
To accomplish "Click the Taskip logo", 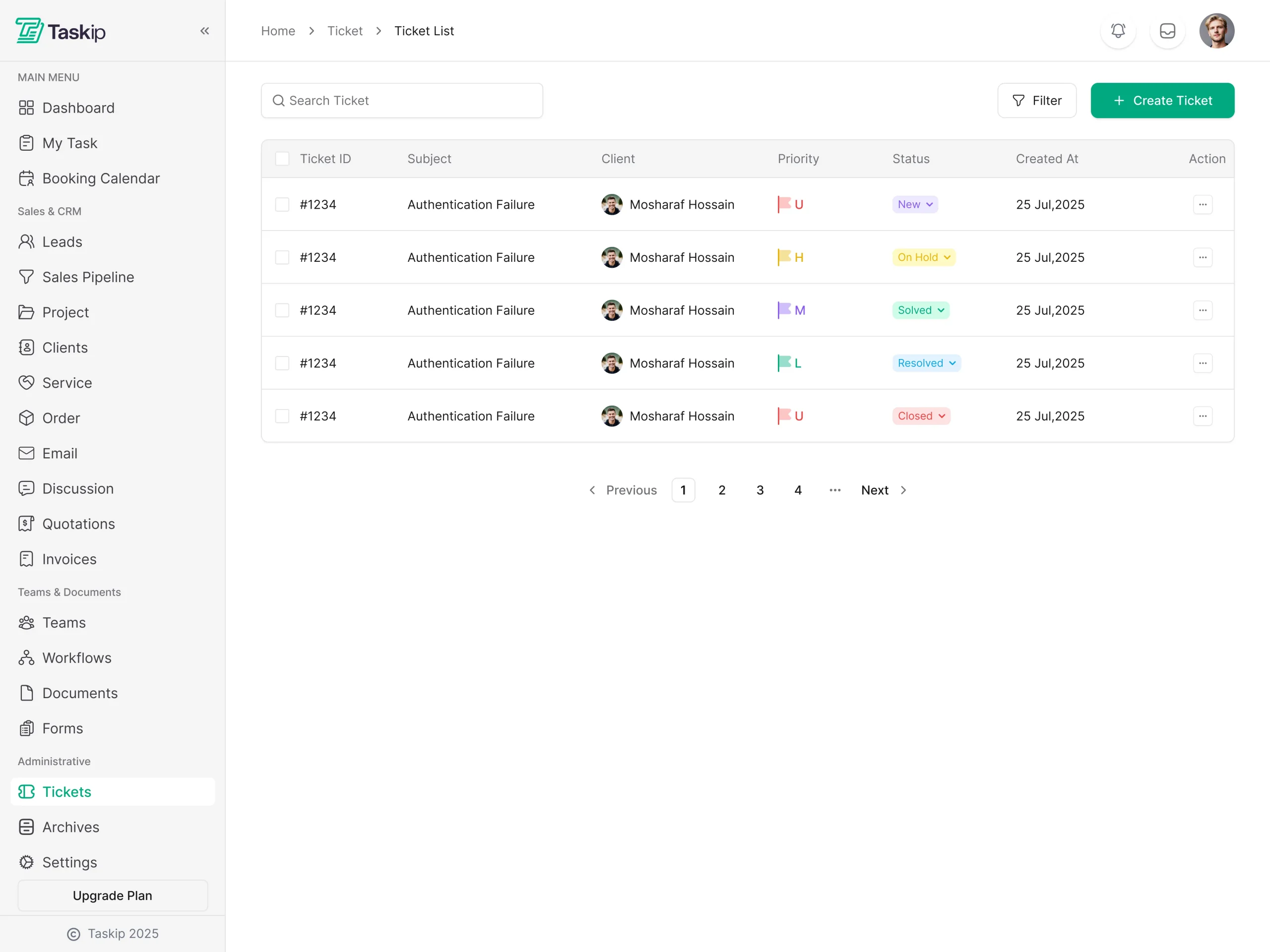I will point(61,31).
